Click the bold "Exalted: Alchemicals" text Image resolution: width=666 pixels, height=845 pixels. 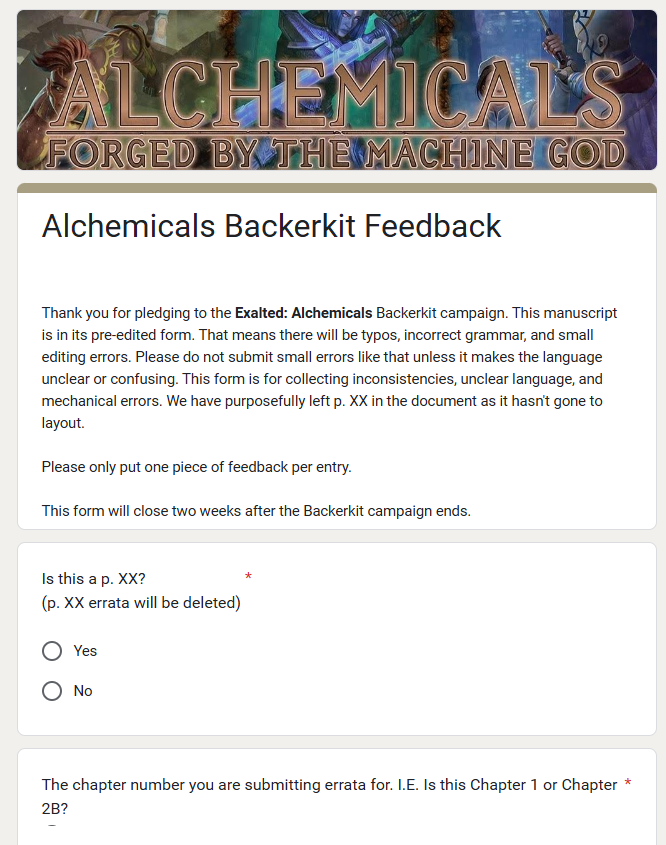(303, 313)
